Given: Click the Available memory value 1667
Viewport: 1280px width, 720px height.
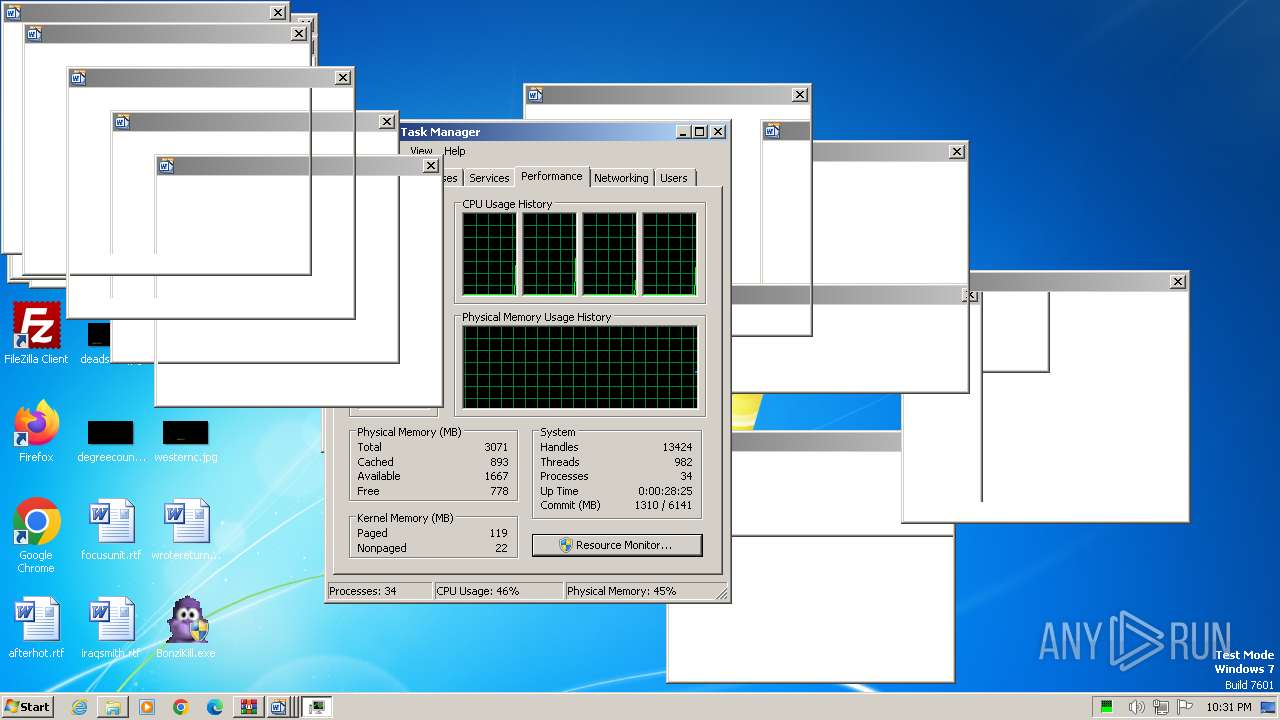Looking at the screenshot, I should pos(496,476).
